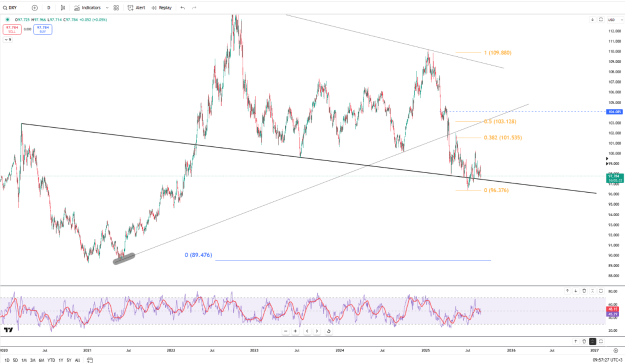This screenshot has height=363, width=625.
Task: Collapse the RSI pane
Action: tap(592, 291)
